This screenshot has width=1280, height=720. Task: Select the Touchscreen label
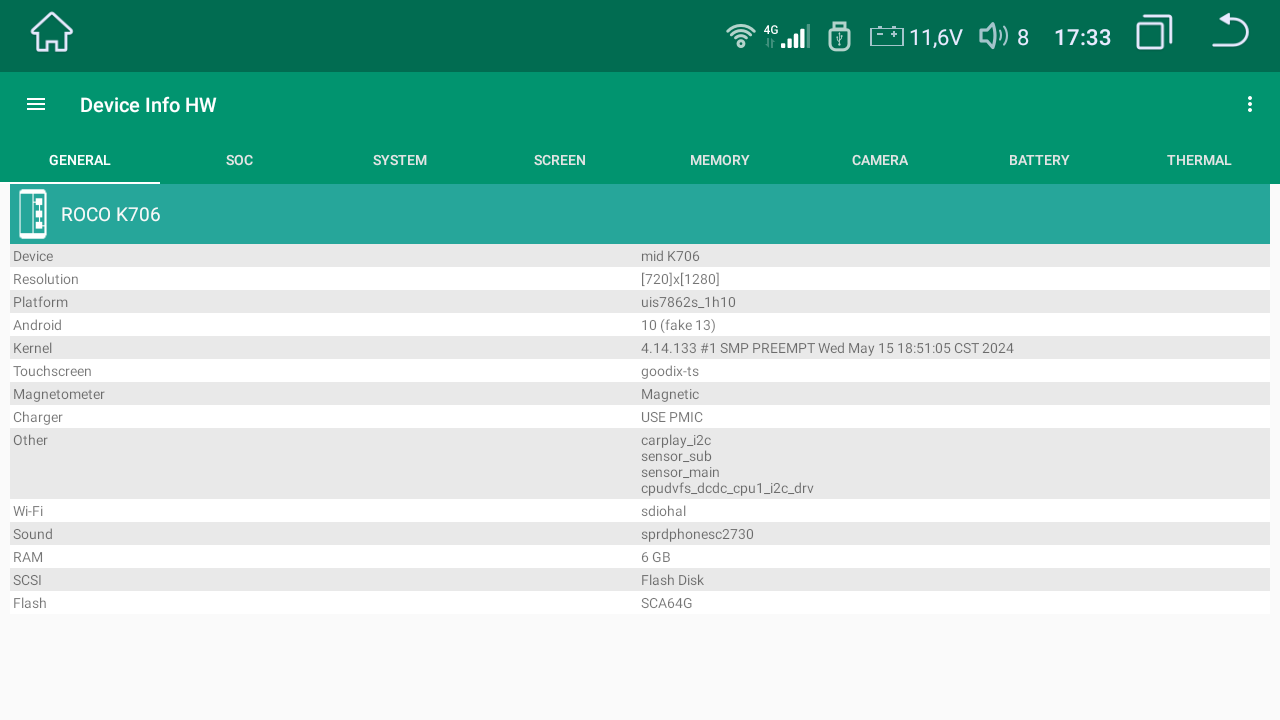[52, 371]
